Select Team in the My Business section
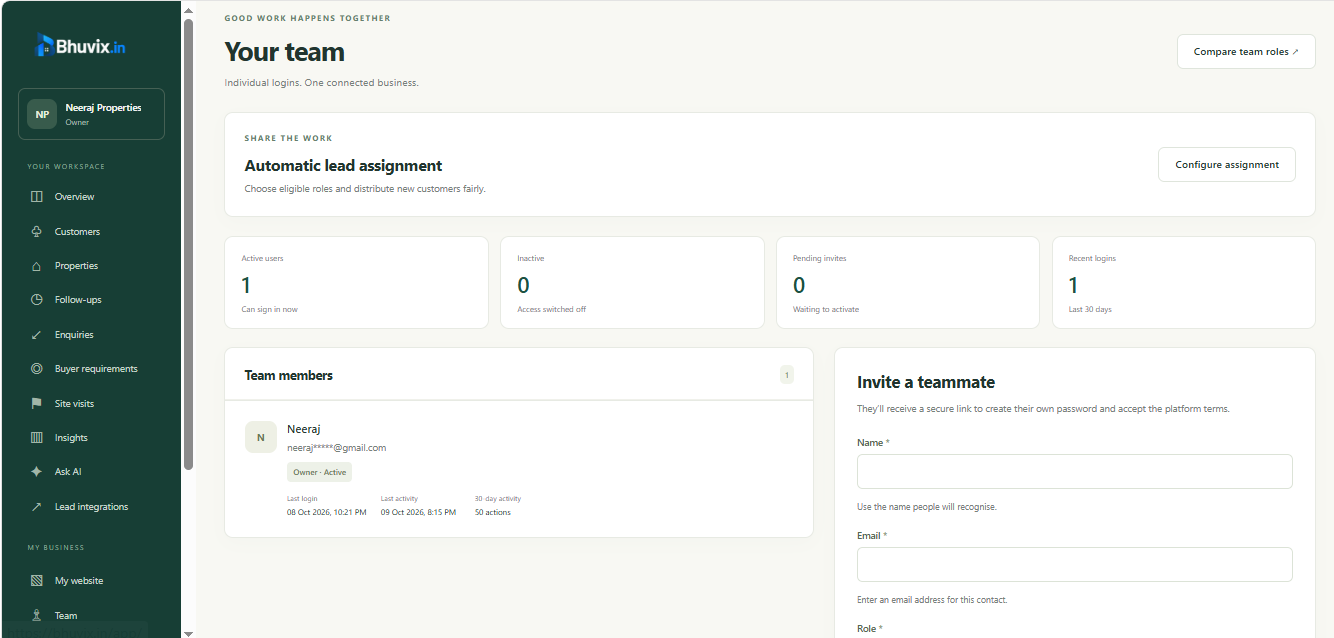Image resolution: width=1334 pixels, height=638 pixels. (x=91, y=616)
